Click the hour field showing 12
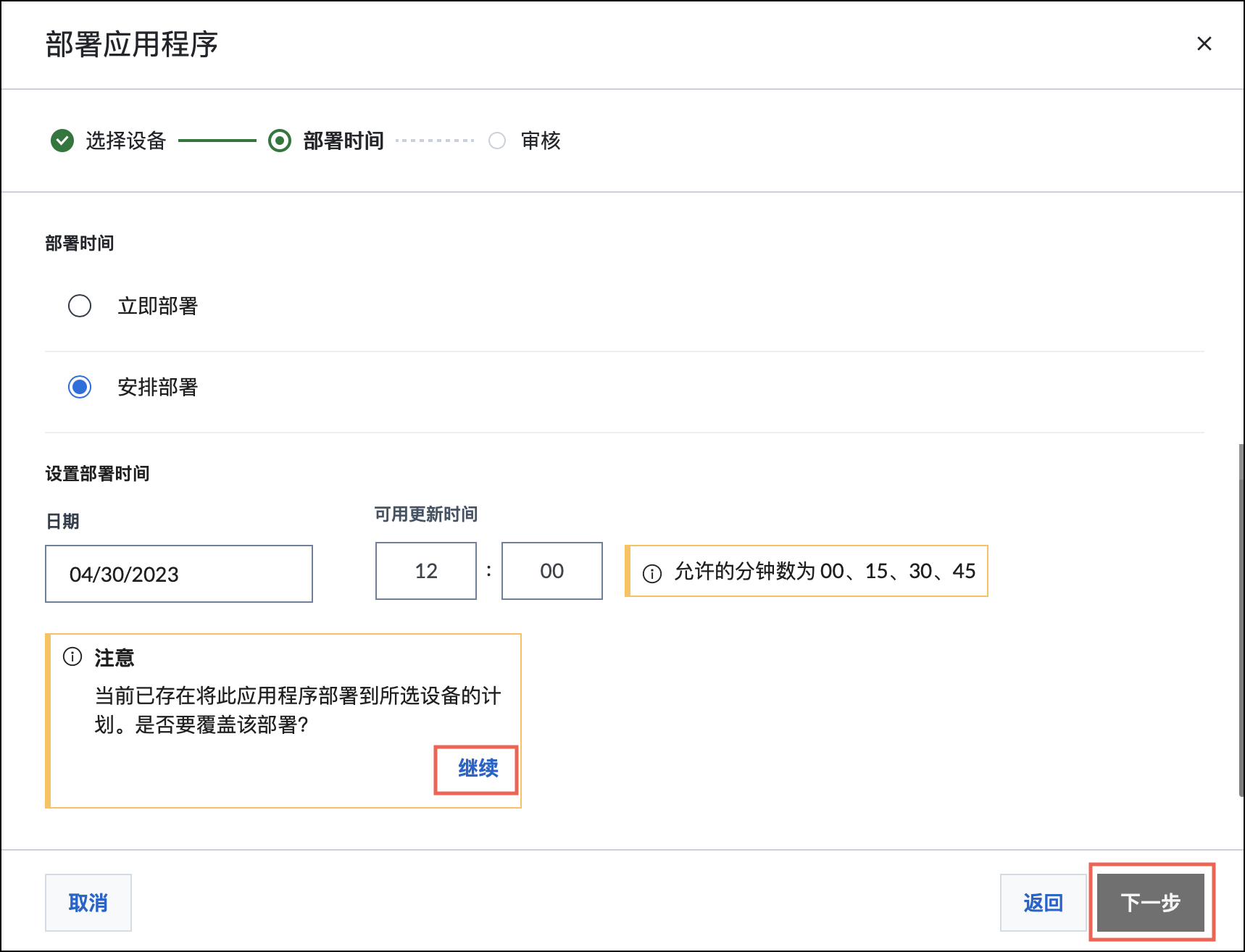Image resolution: width=1245 pixels, height=952 pixels. click(x=426, y=571)
